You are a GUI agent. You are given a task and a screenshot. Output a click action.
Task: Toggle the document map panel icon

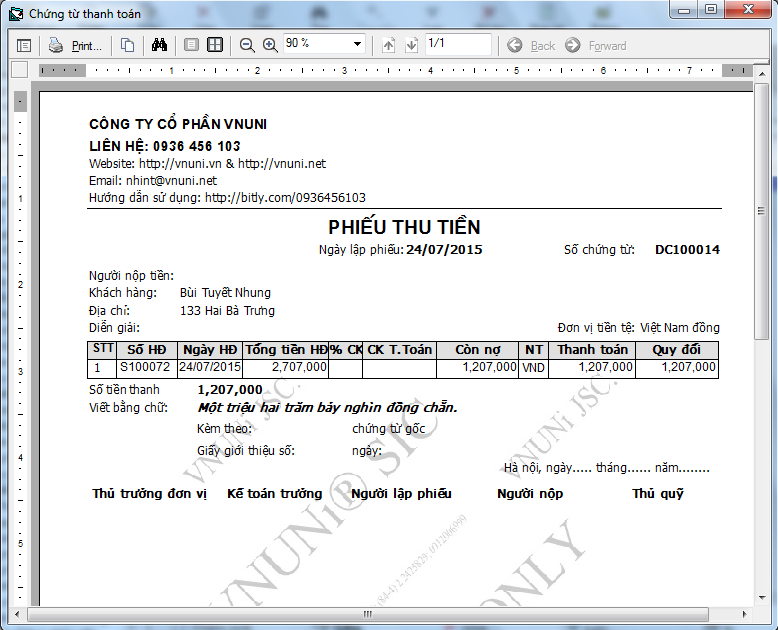[x=24, y=45]
